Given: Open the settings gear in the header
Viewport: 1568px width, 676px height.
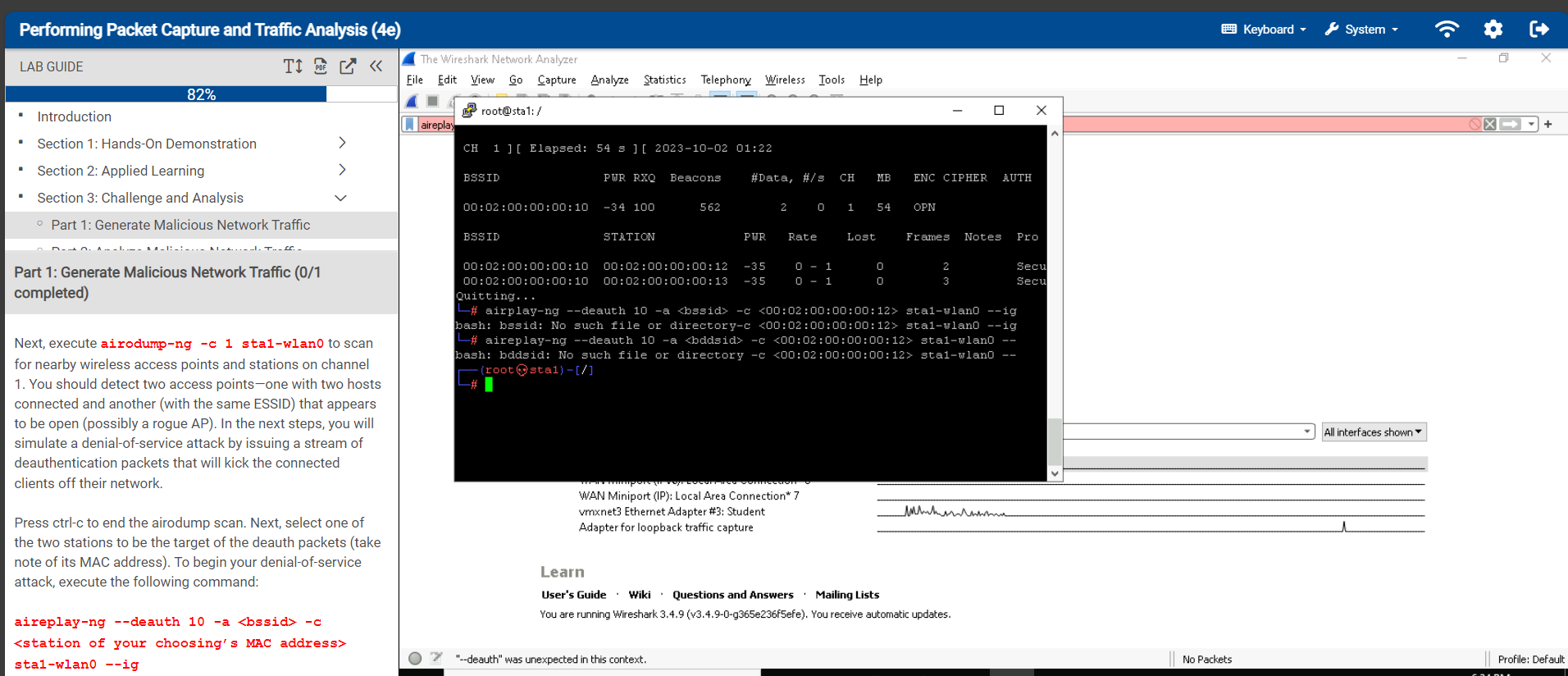Looking at the screenshot, I should (1493, 30).
